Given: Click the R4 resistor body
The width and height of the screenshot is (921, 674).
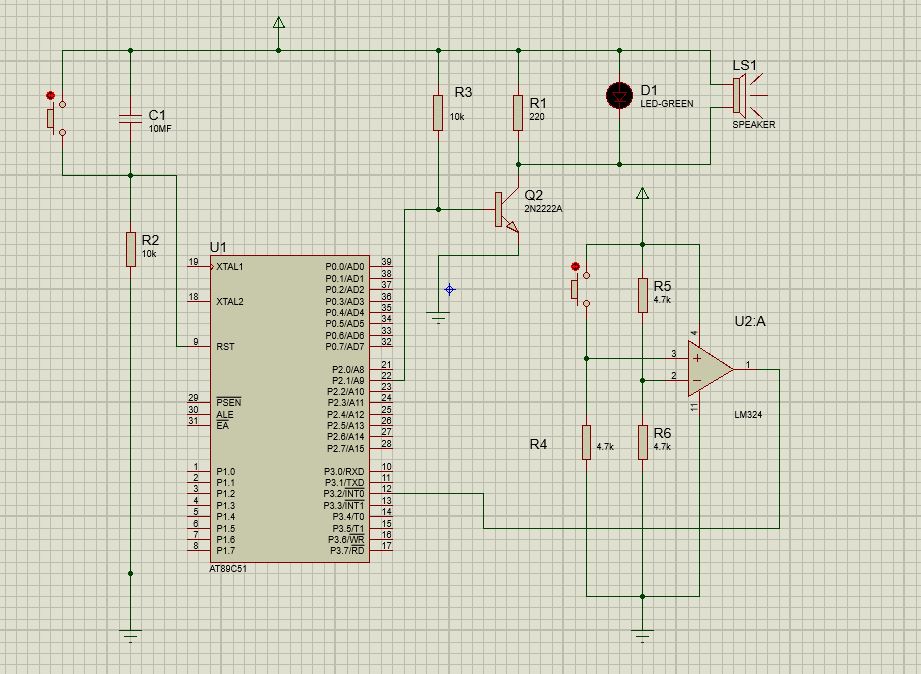Looking at the screenshot, I should 586,442.
